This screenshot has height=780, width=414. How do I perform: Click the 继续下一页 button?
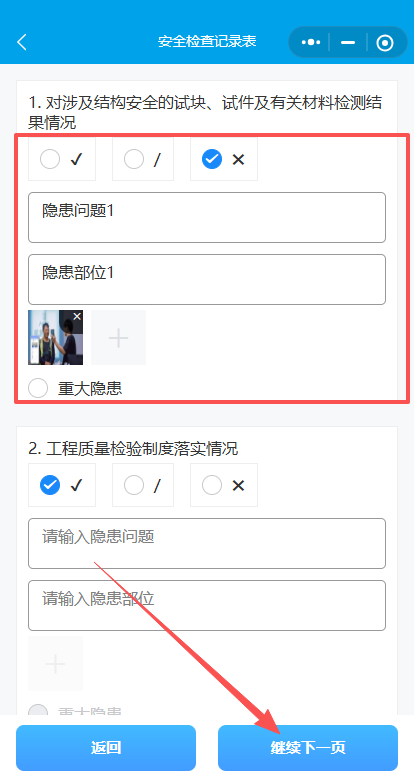point(308,748)
